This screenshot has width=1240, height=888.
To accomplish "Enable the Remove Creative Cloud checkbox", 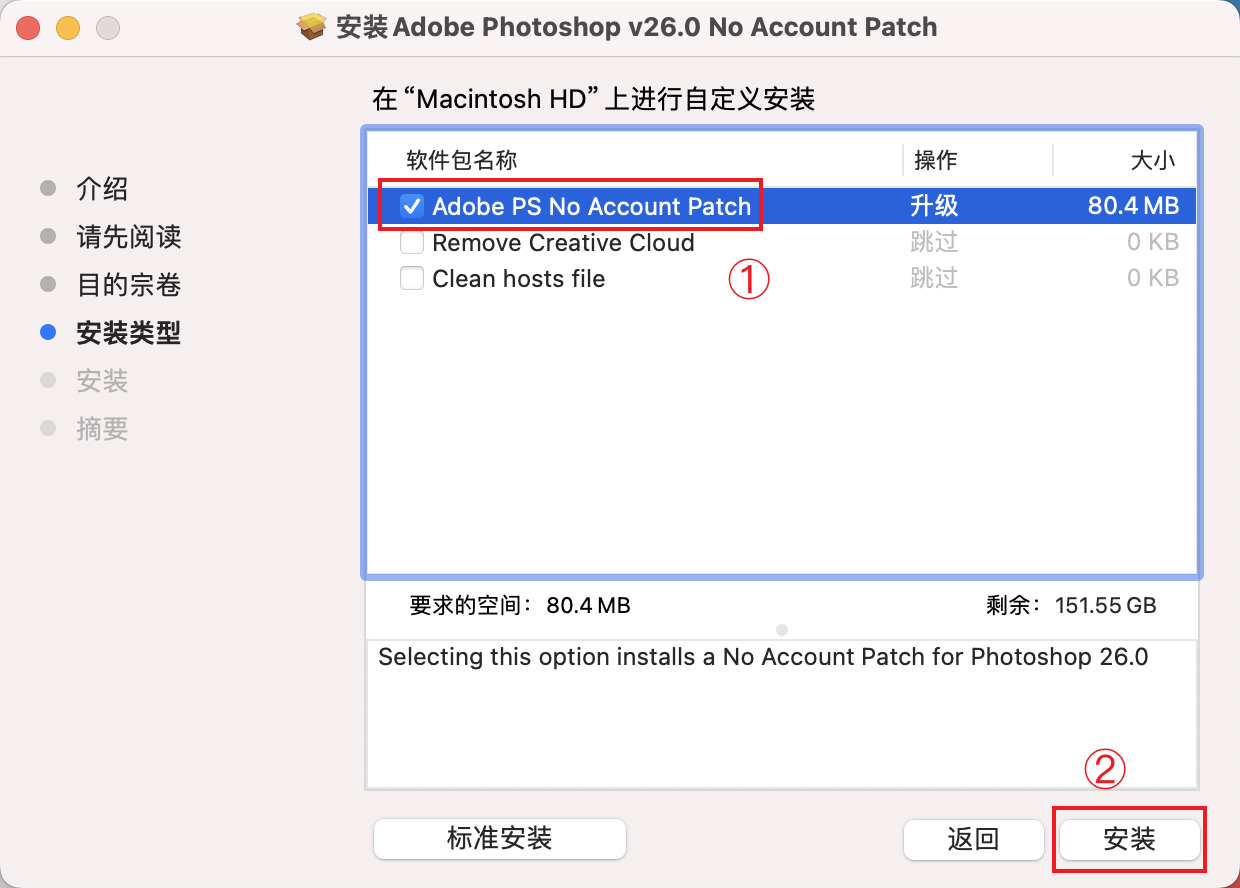I will pyautogui.click(x=412, y=243).
